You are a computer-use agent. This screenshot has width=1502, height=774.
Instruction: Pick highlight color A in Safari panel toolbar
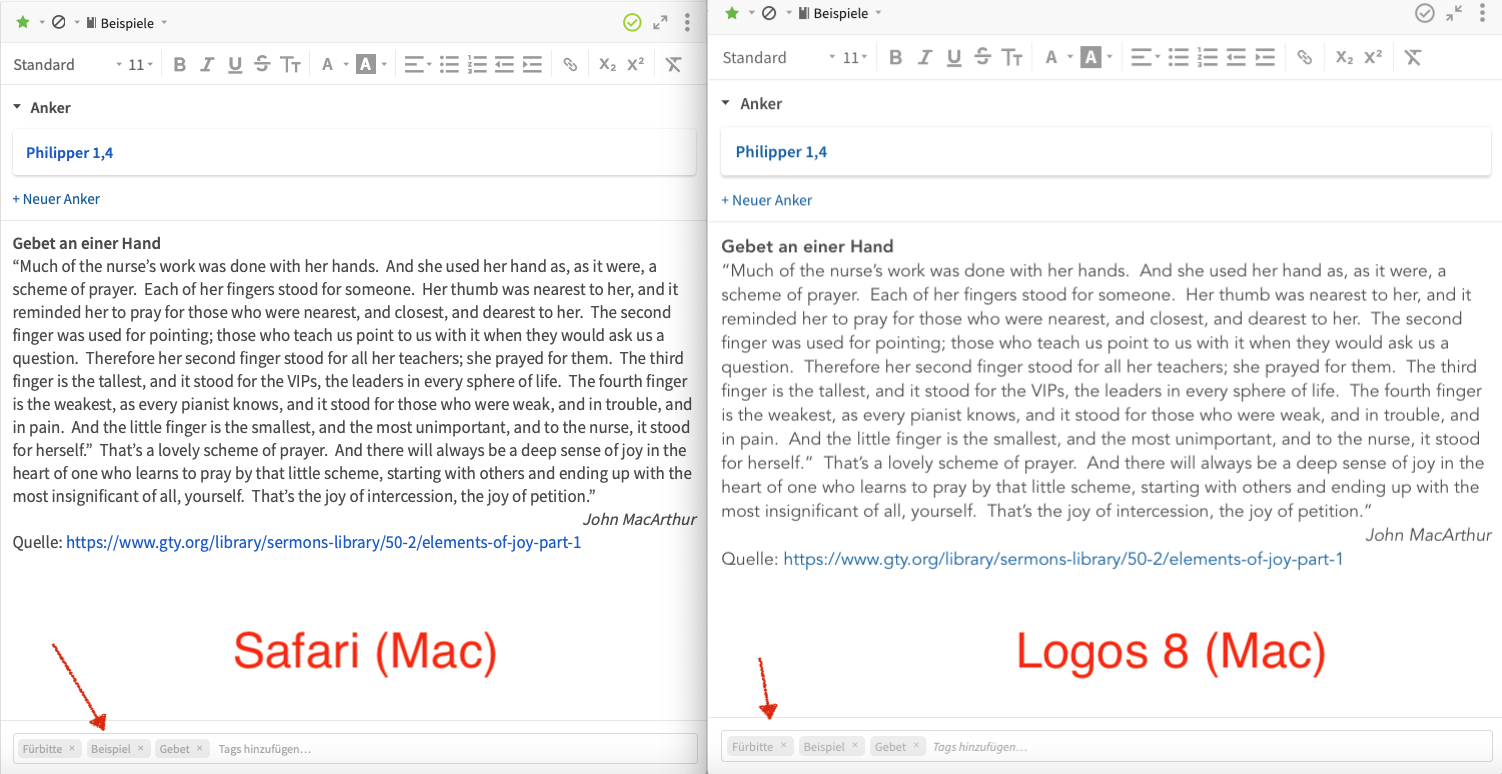click(x=366, y=65)
